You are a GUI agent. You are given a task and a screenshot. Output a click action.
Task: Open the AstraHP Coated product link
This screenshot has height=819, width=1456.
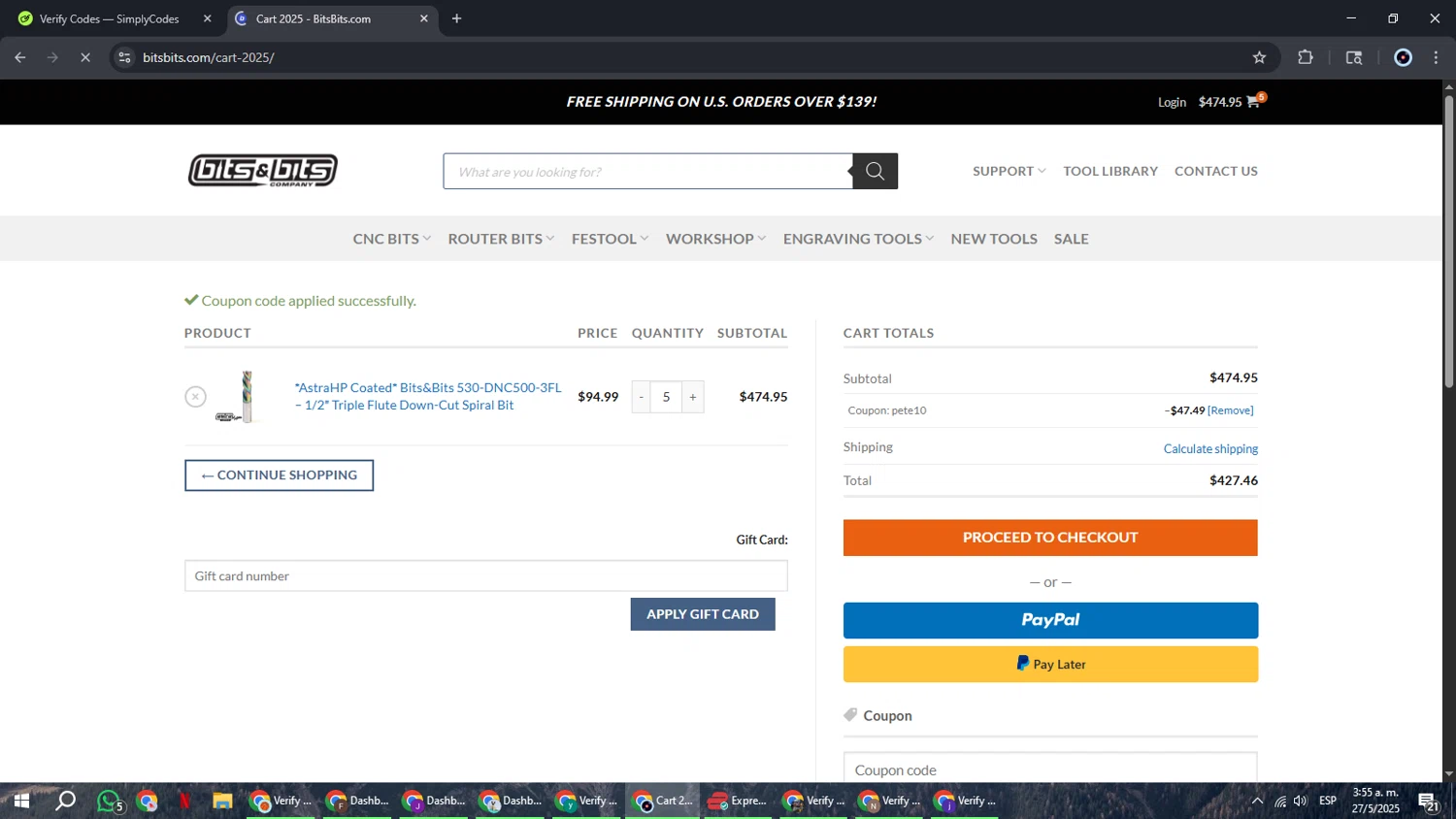coord(428,396)
